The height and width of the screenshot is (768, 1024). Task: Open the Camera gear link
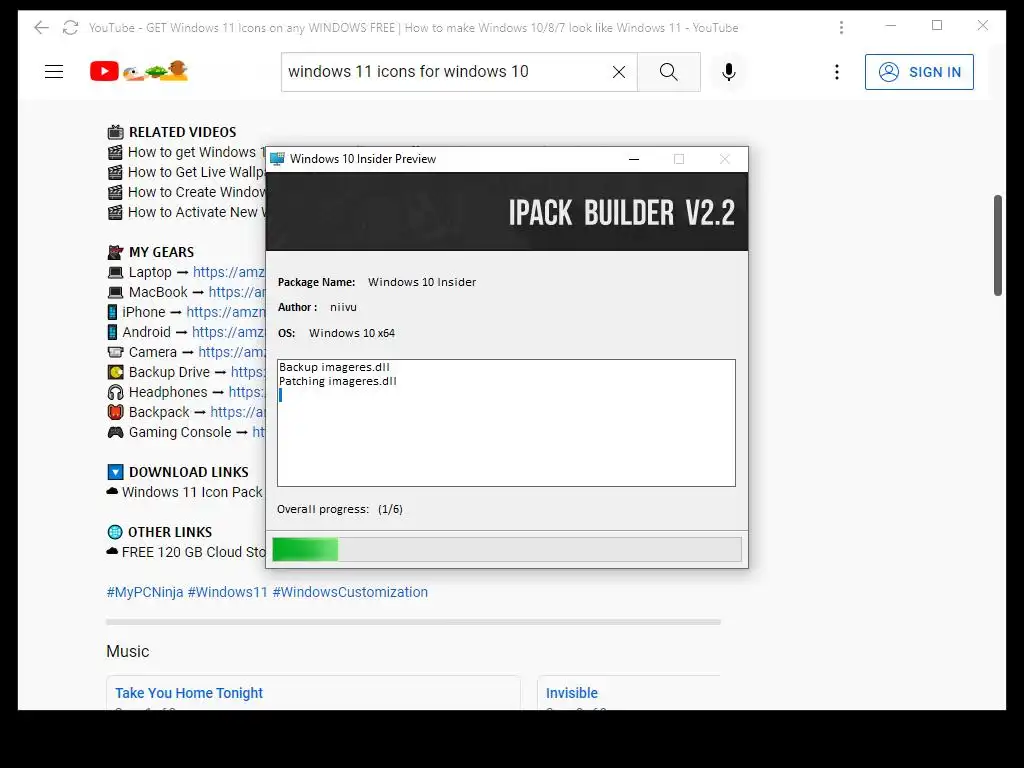(x=232, y=352)
